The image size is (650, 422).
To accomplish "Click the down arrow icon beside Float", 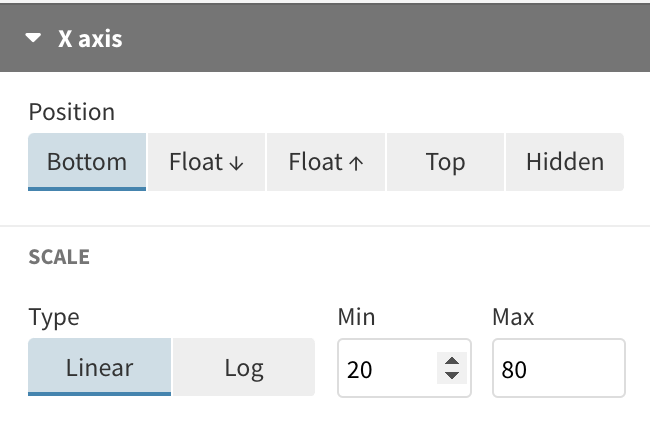I will pos(236,162).
